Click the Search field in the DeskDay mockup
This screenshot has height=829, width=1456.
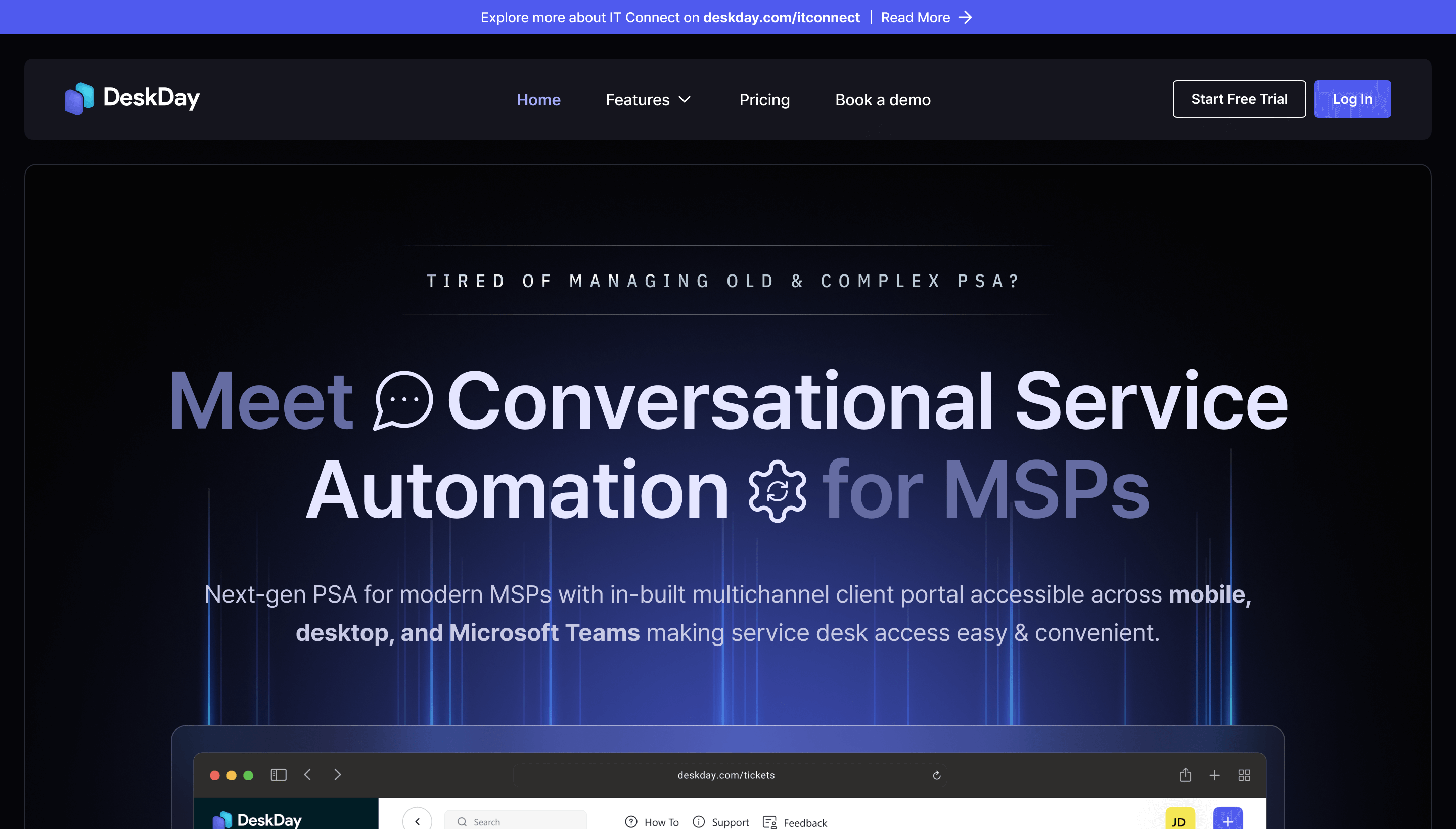coord(515,821)
